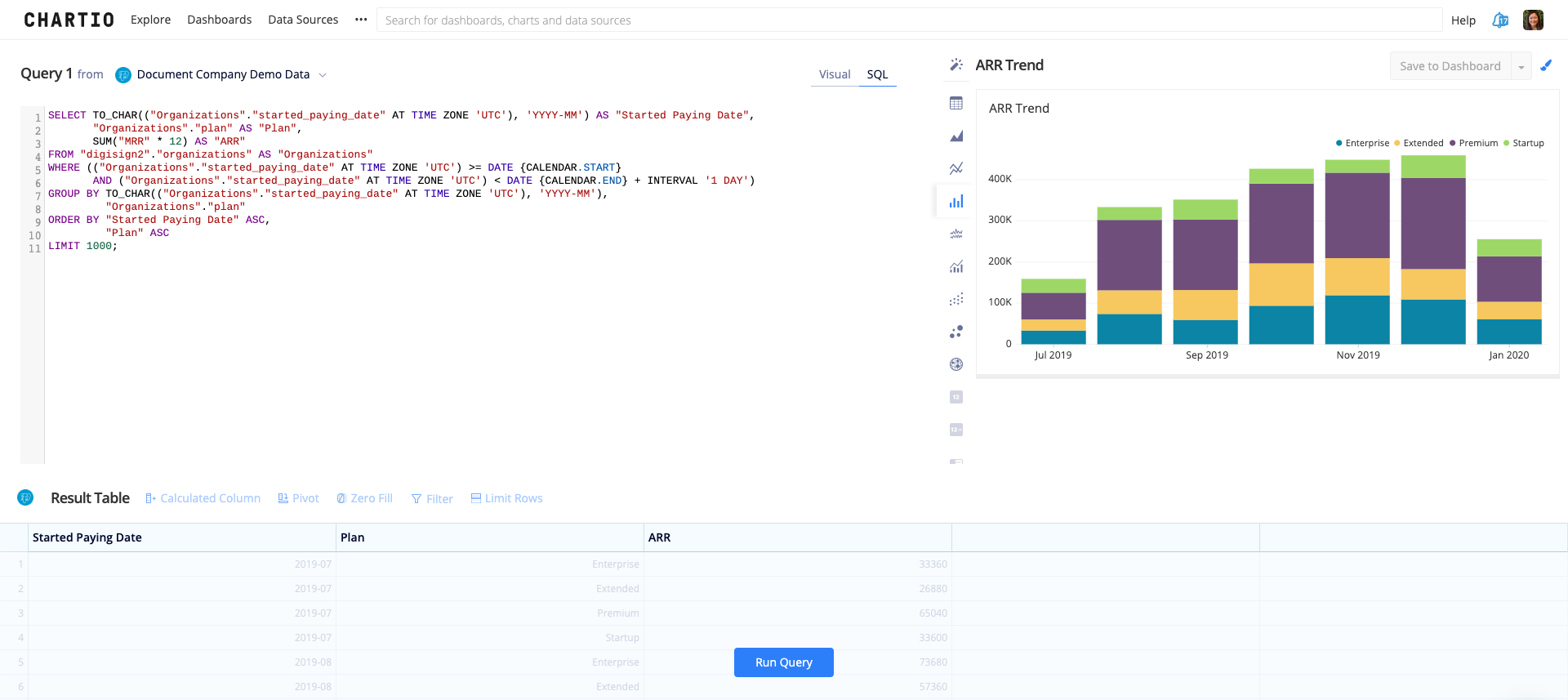Open chart formatting paintbrush
The width and height of the screenshot is (1568, 700).
click(x=1546, y=65)
